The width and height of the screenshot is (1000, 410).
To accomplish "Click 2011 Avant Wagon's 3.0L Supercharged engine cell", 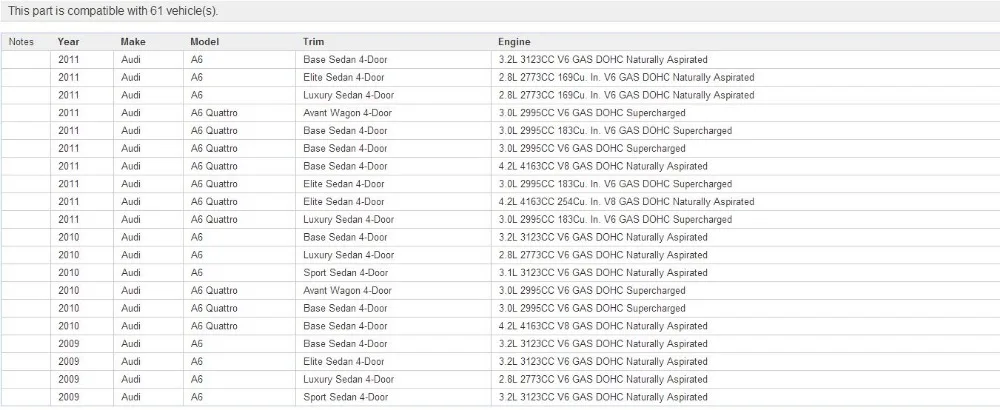I will (x=592, y=113).
